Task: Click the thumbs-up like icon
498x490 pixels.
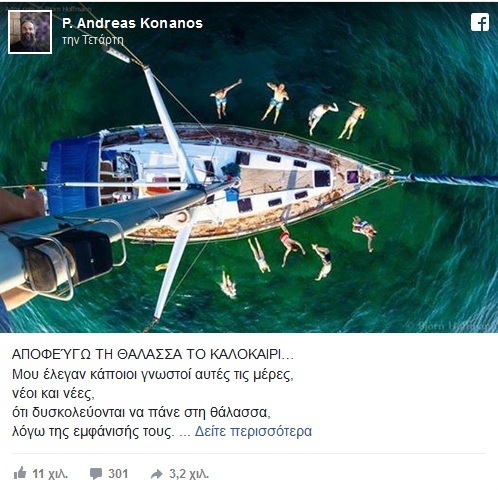Action: [x=20, y=473]
